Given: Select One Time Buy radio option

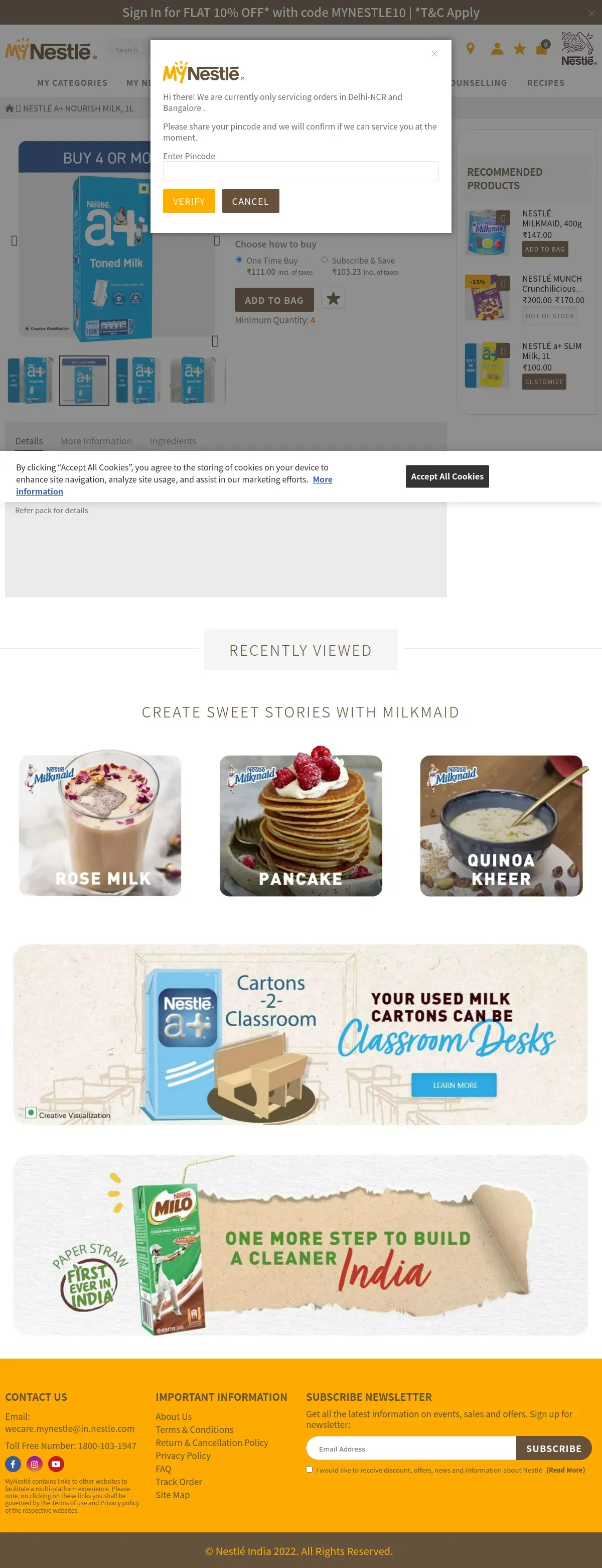Looking at the screenshot, I should [x=239, y=260].
